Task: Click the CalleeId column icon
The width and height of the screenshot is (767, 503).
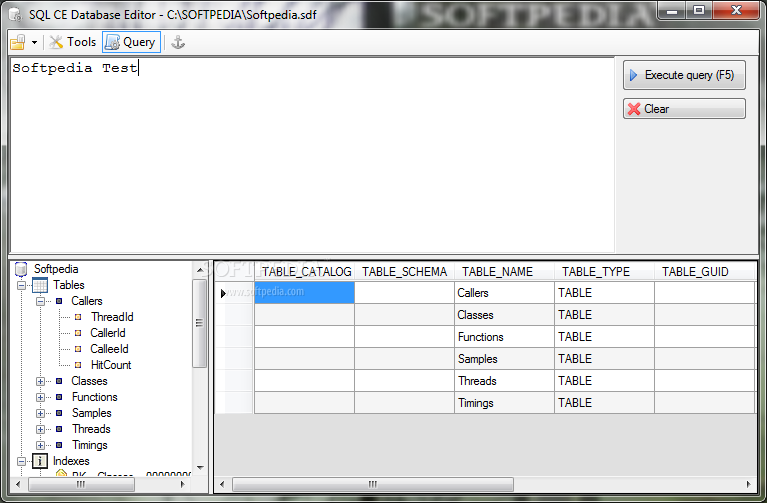Action: [78, 349]
